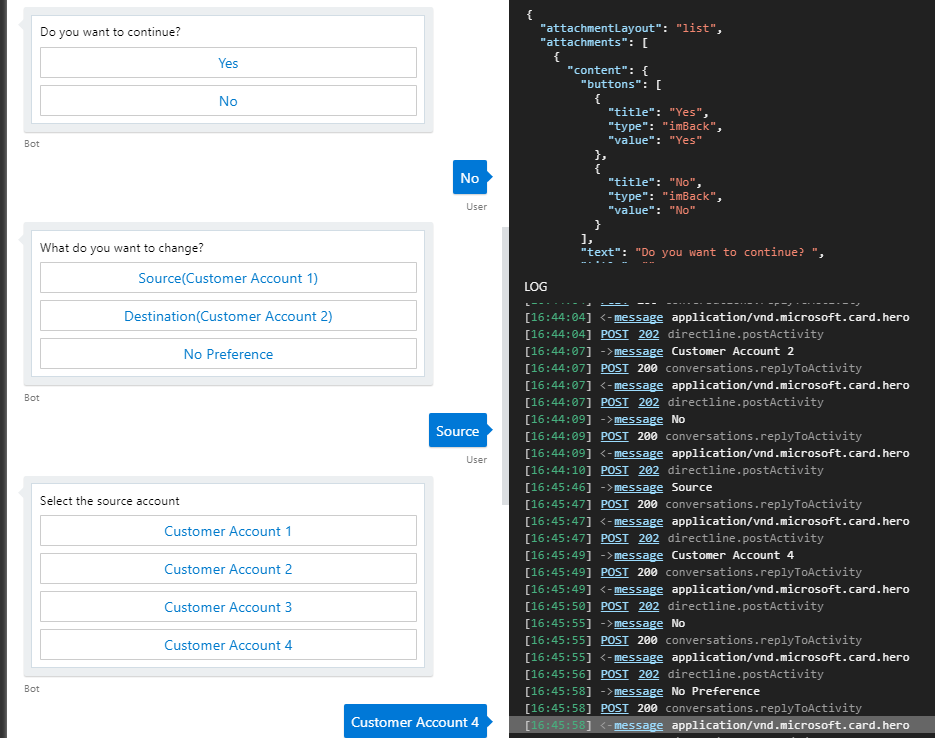Open the POST 202 directline.postActivity link at 16:44:04
Image resolution: width=935 pixels, height=738 pixels.
pyautogui.click(x=614, y=333)
